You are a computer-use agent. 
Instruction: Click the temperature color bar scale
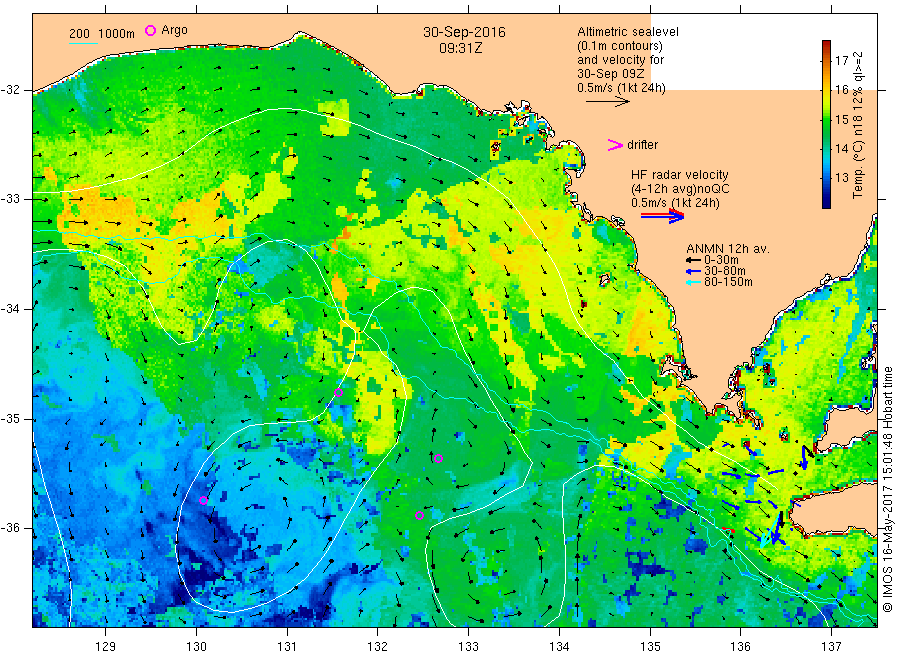pyautogui.click(x=826, y=124)
